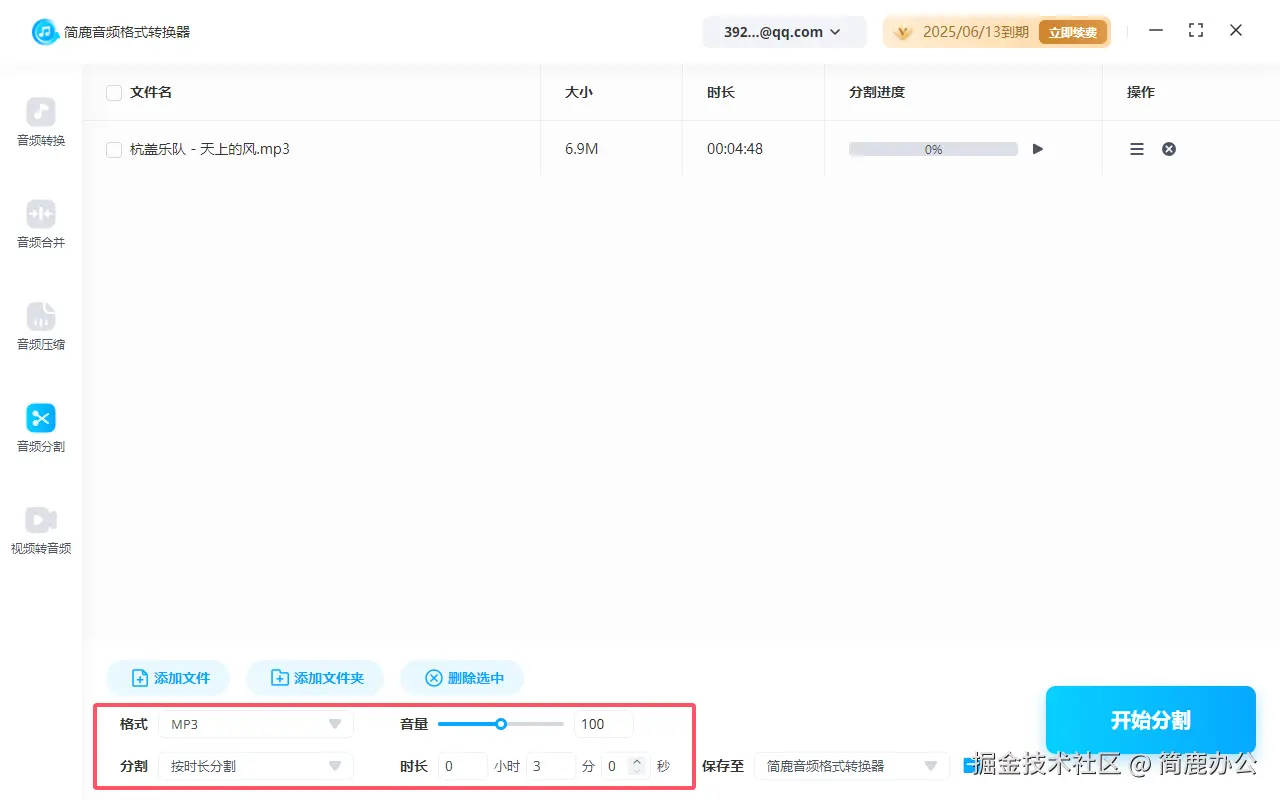
Task: Minimize the converter window
Action: point(1156,30)
